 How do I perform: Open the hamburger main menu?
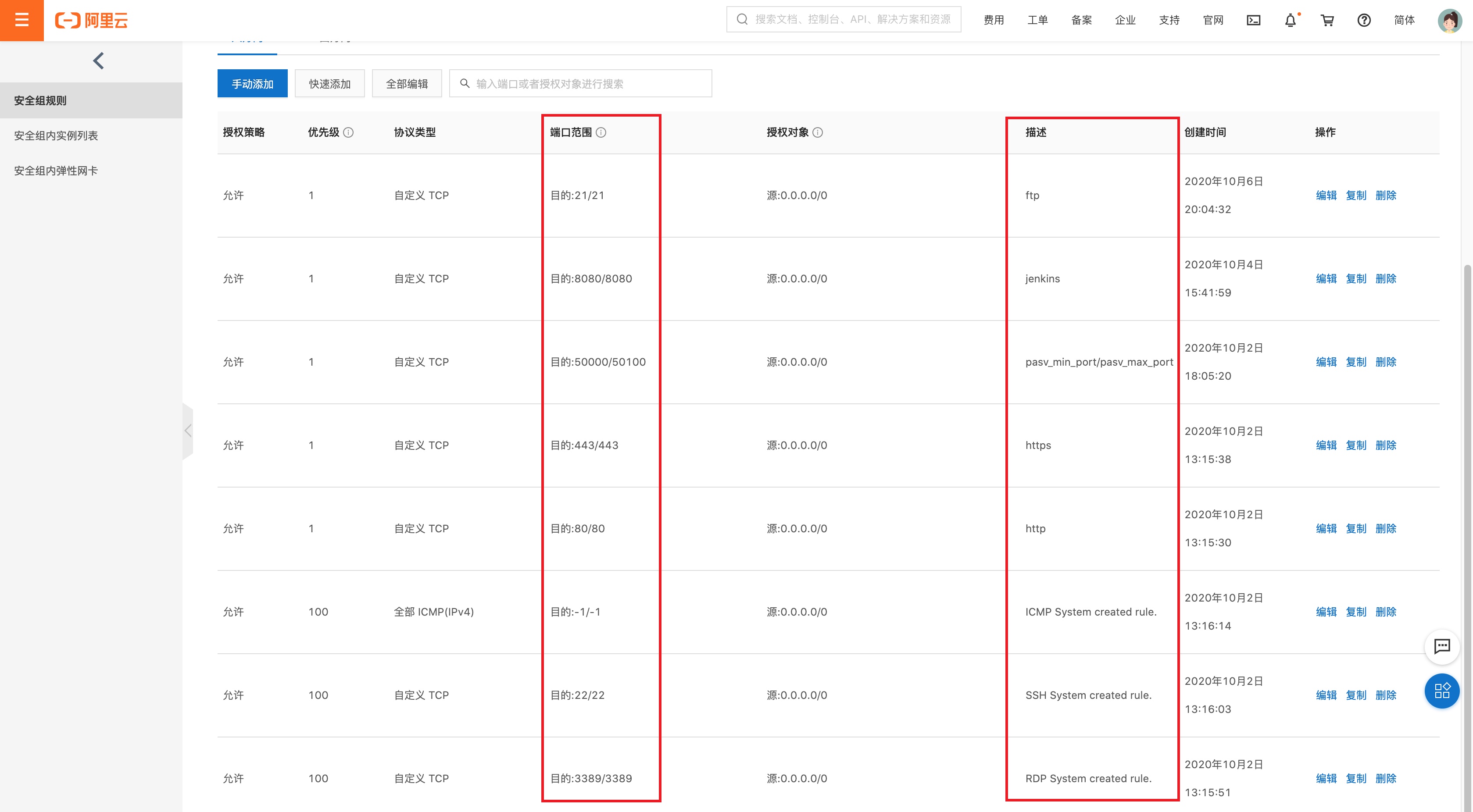click(22, 20)
